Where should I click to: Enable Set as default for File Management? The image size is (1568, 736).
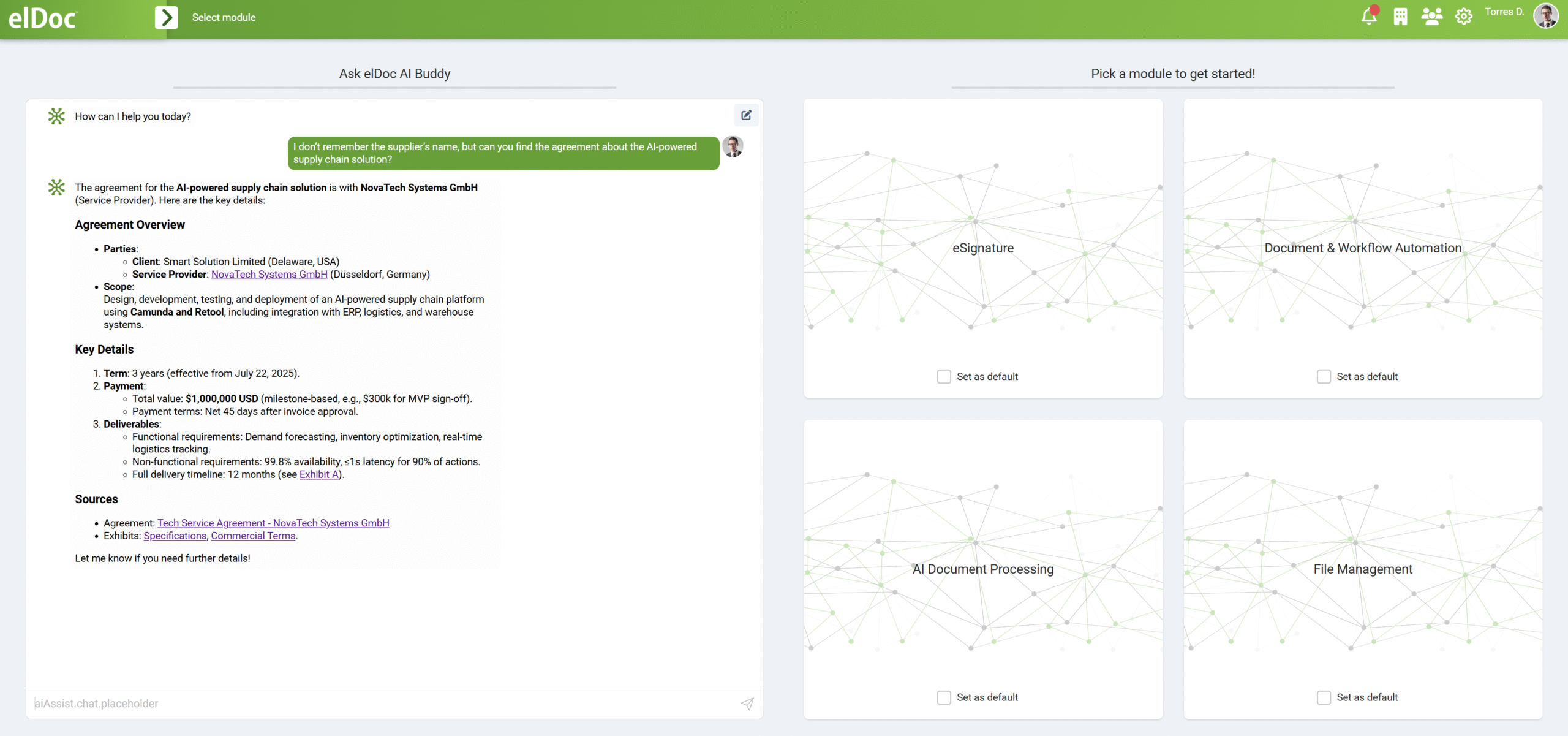coord(1324,697)
